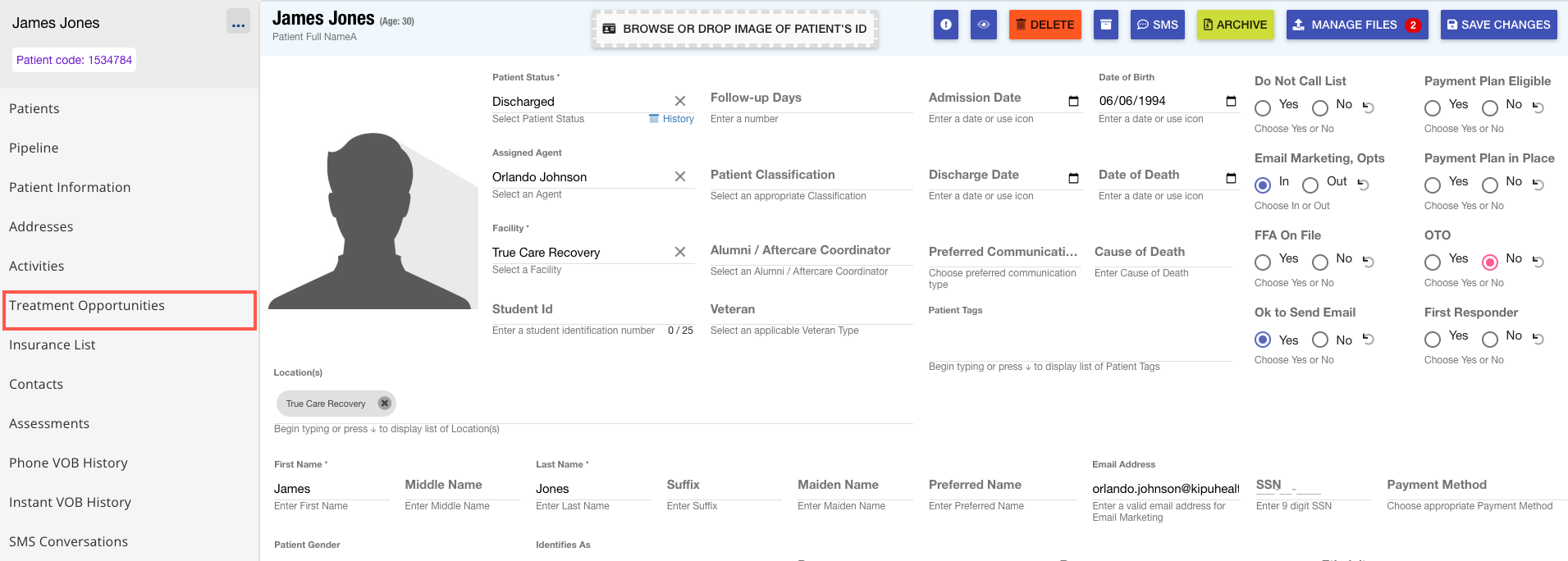The image size is (1568, 561).
Task: Remove the True Care Recovery location chip
Action: (x=384, y=404)
